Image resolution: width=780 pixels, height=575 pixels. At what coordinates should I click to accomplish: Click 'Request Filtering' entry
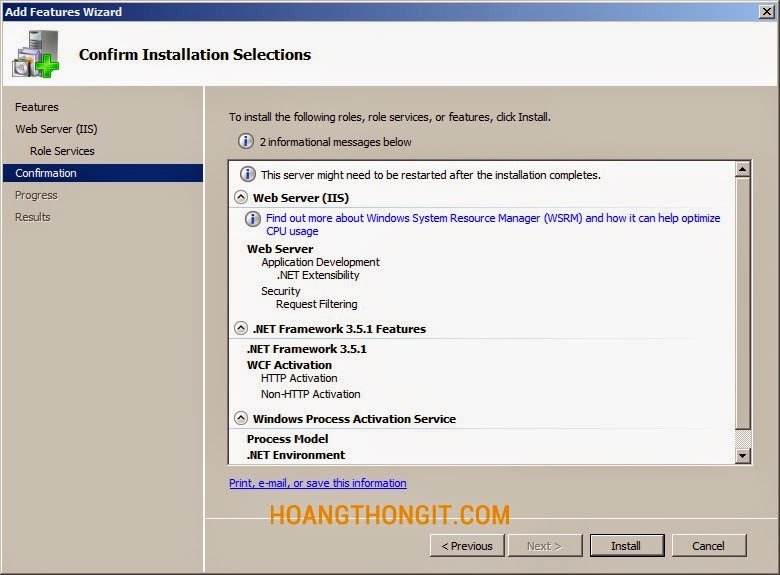click(317, 304)
